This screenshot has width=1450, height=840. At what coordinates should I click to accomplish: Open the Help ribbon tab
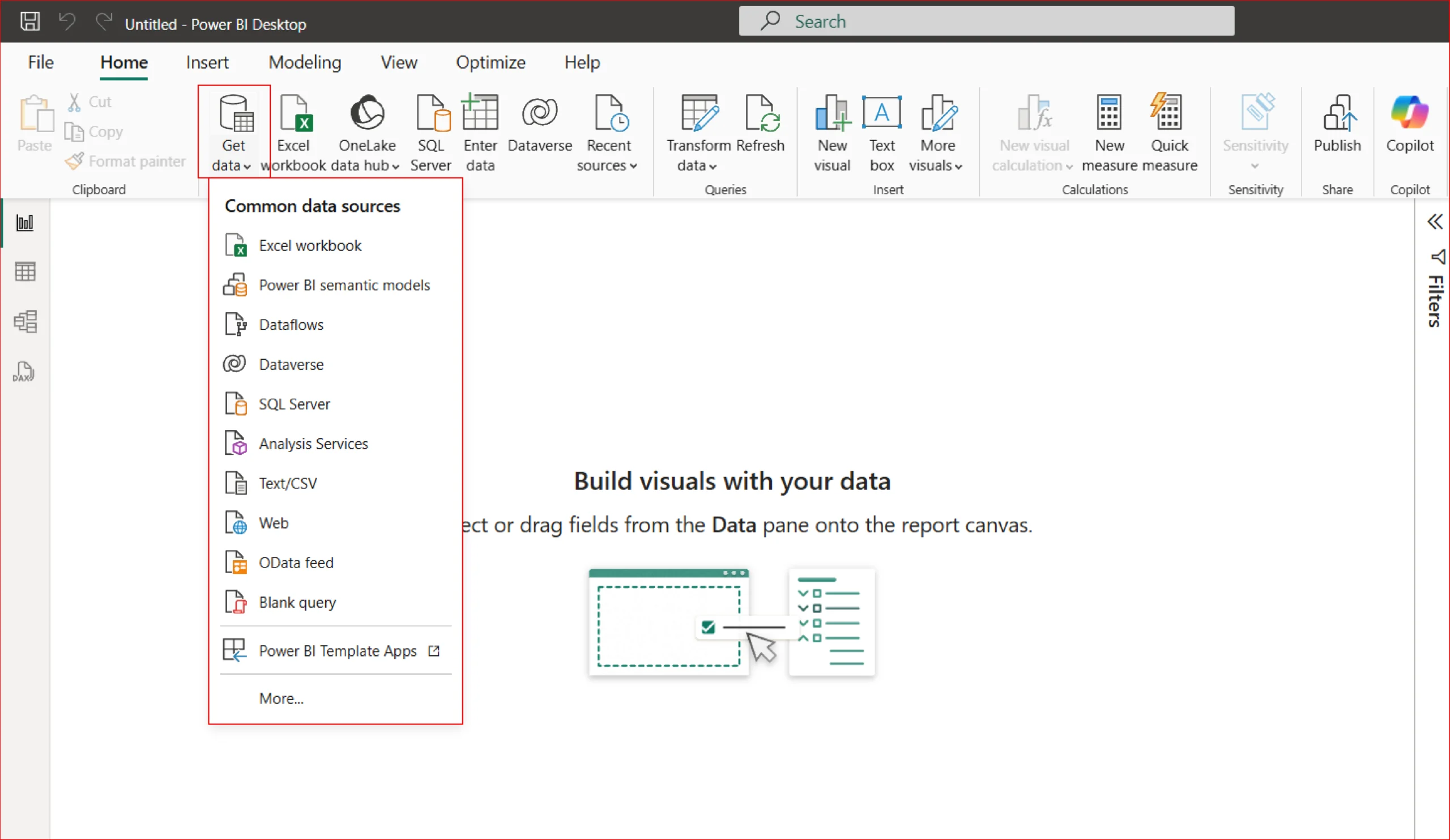click(x=582, y=62)
